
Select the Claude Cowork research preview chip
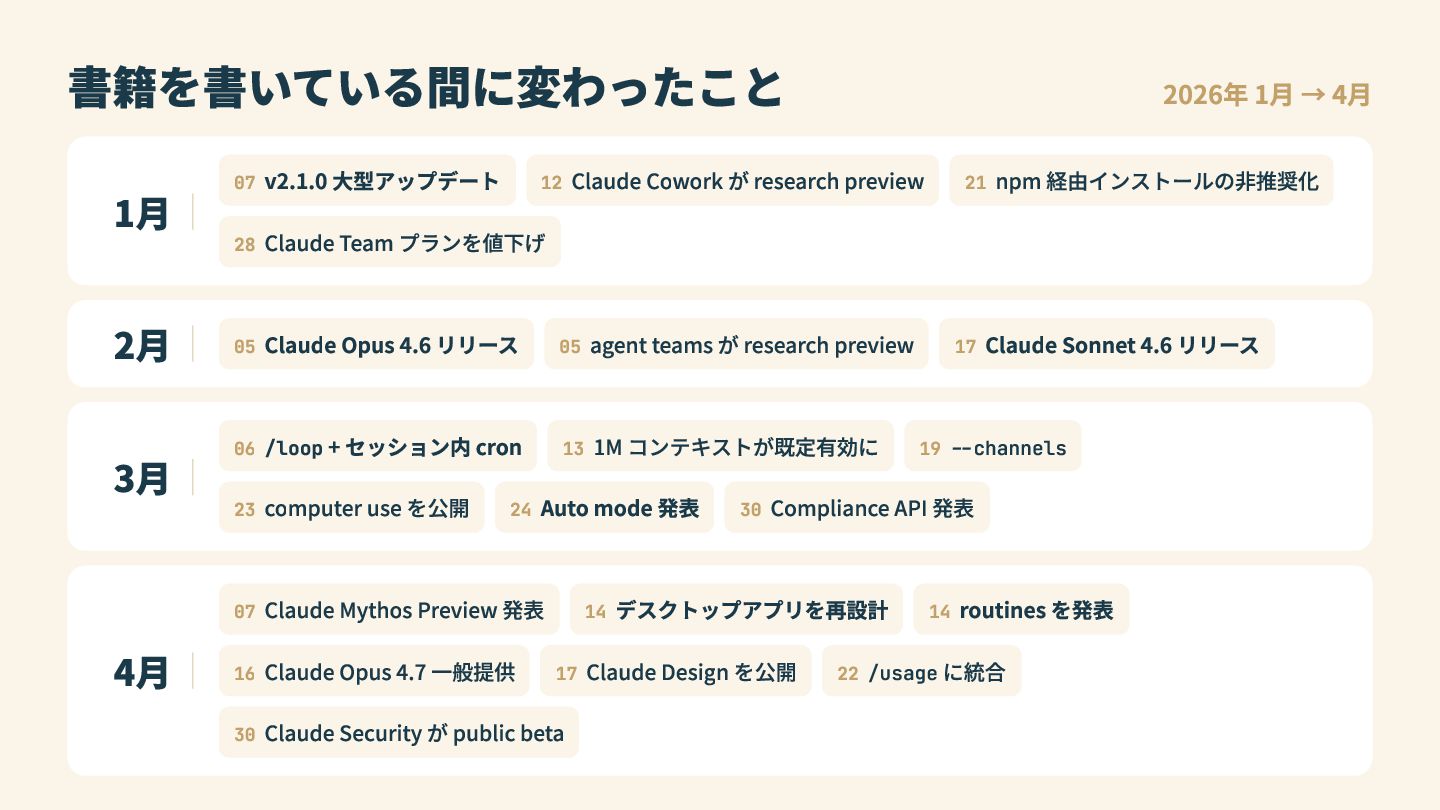coord(732,181)
